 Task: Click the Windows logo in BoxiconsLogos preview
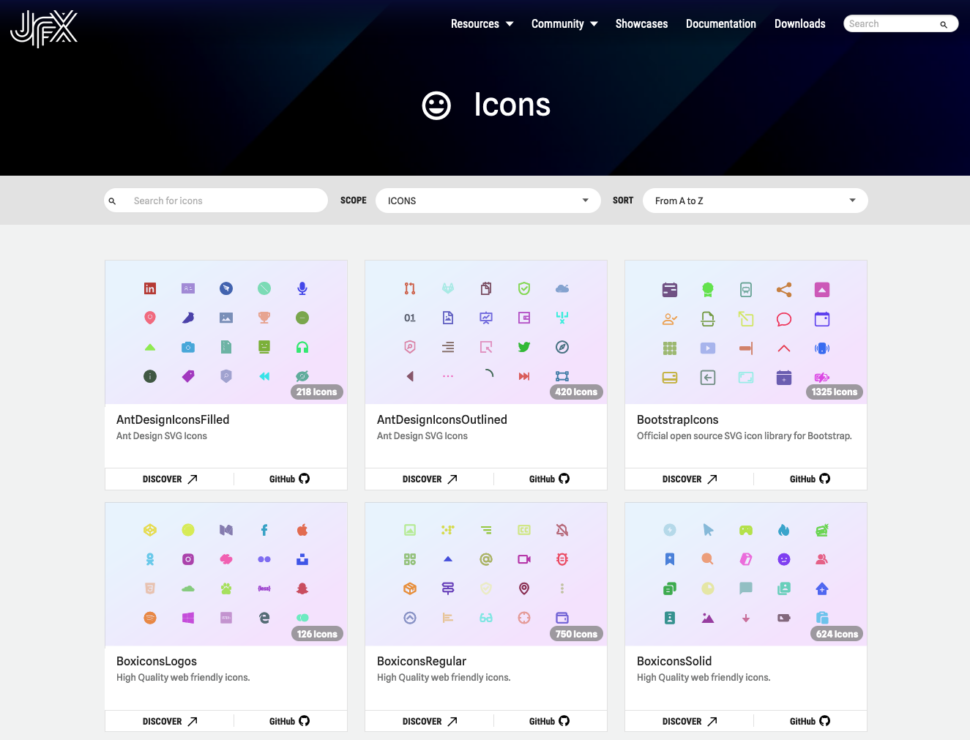coord(188,617)
